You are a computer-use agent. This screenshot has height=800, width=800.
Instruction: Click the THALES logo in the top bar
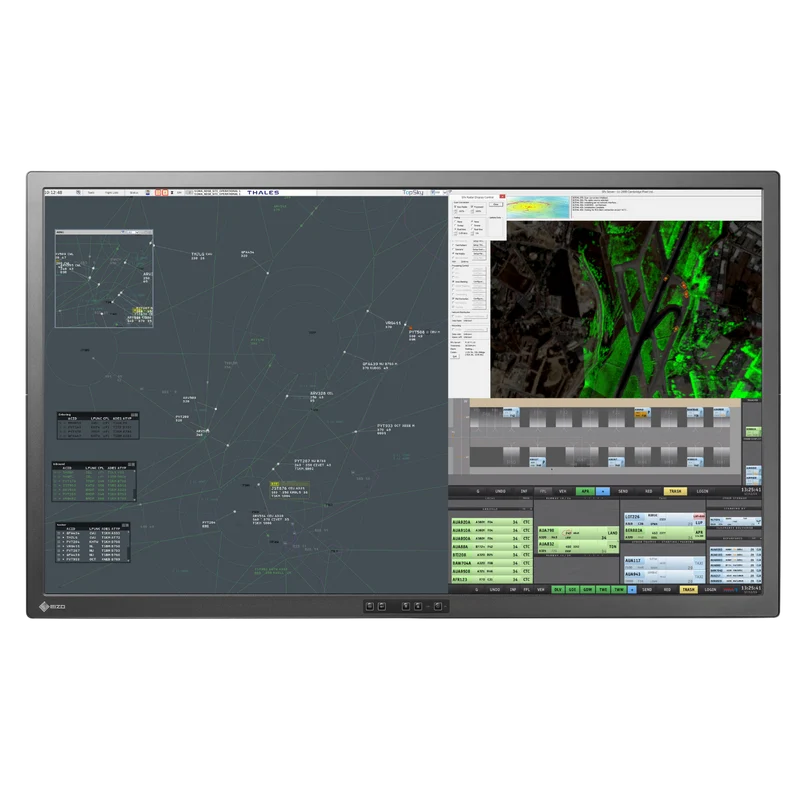point(263,192)
